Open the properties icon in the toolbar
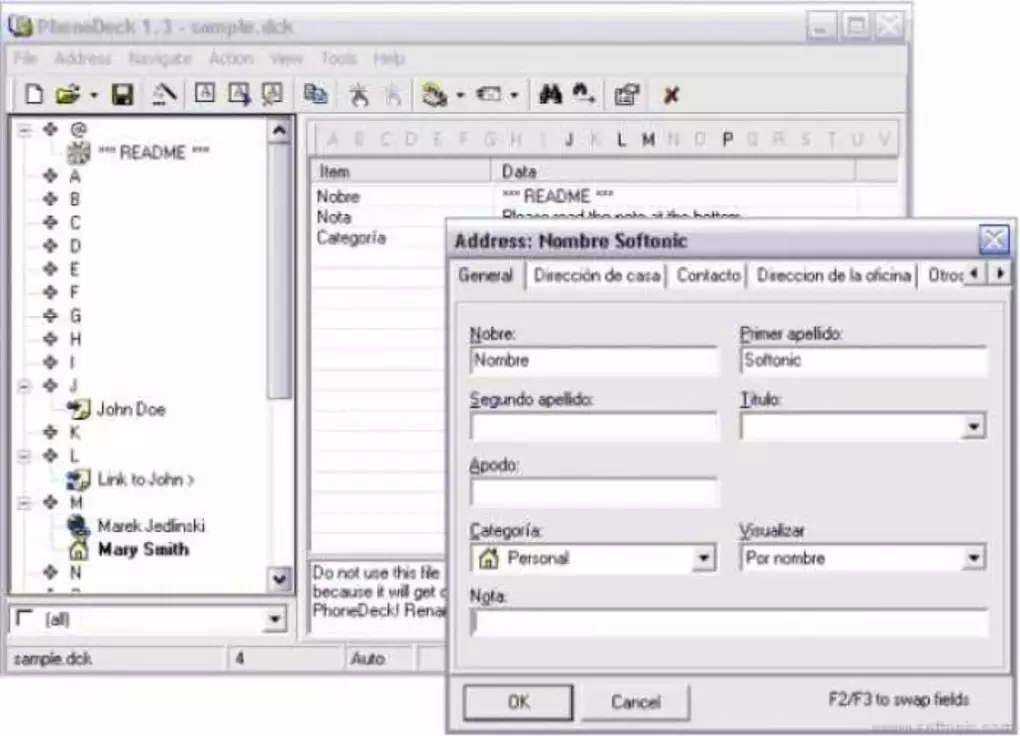 coord(627,95)
